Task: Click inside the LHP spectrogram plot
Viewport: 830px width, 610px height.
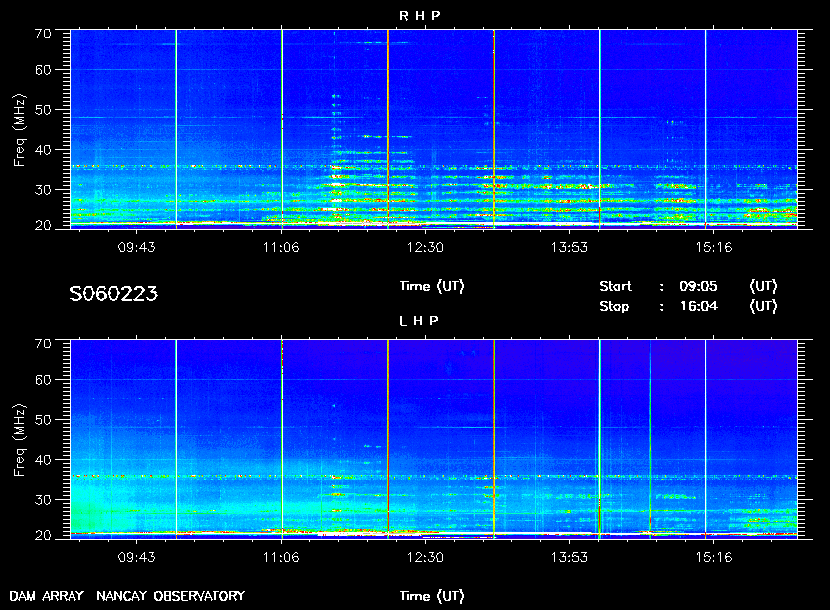Action: 434,439
